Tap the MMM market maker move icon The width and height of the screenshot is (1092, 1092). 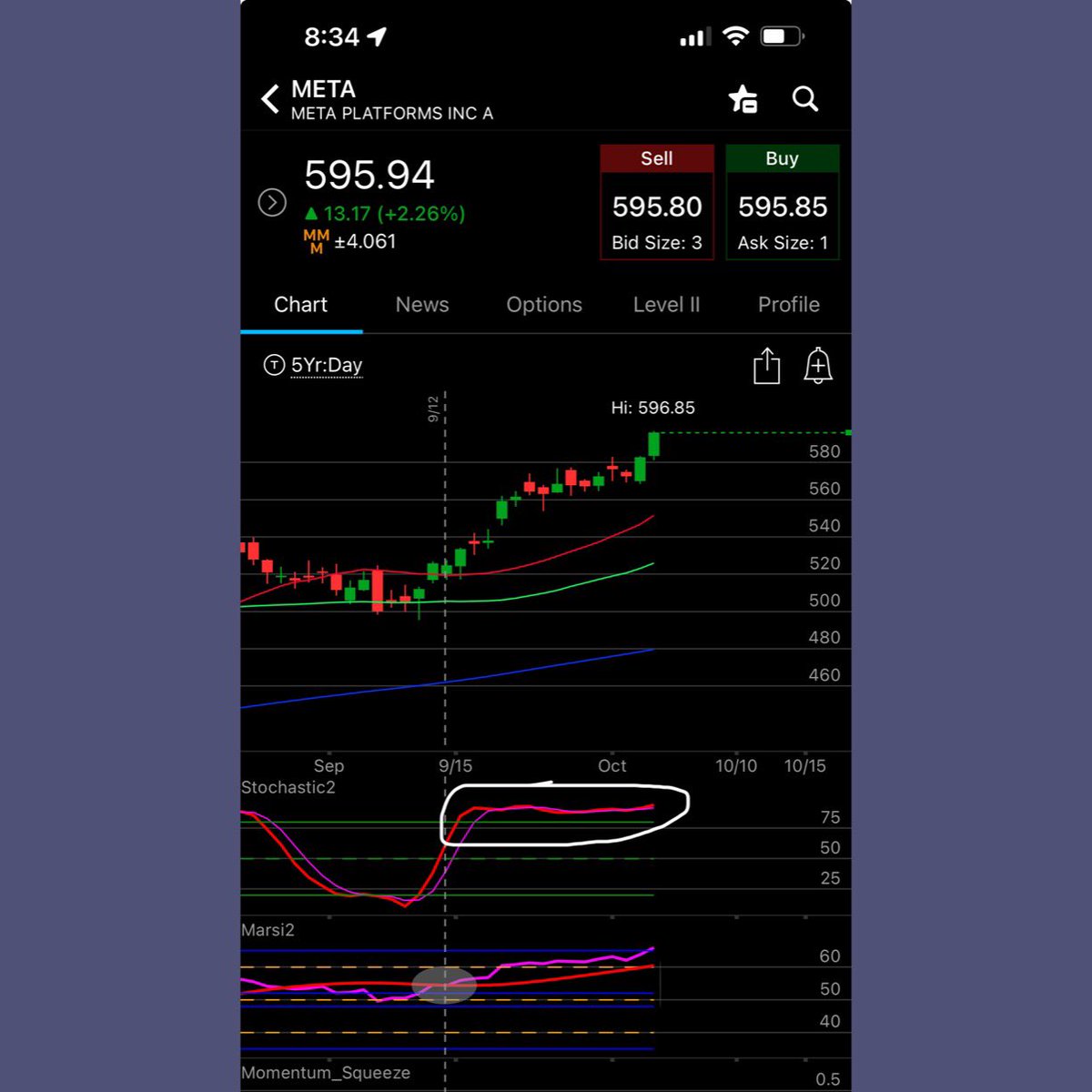pyautogui.click(x=316, y=241)
